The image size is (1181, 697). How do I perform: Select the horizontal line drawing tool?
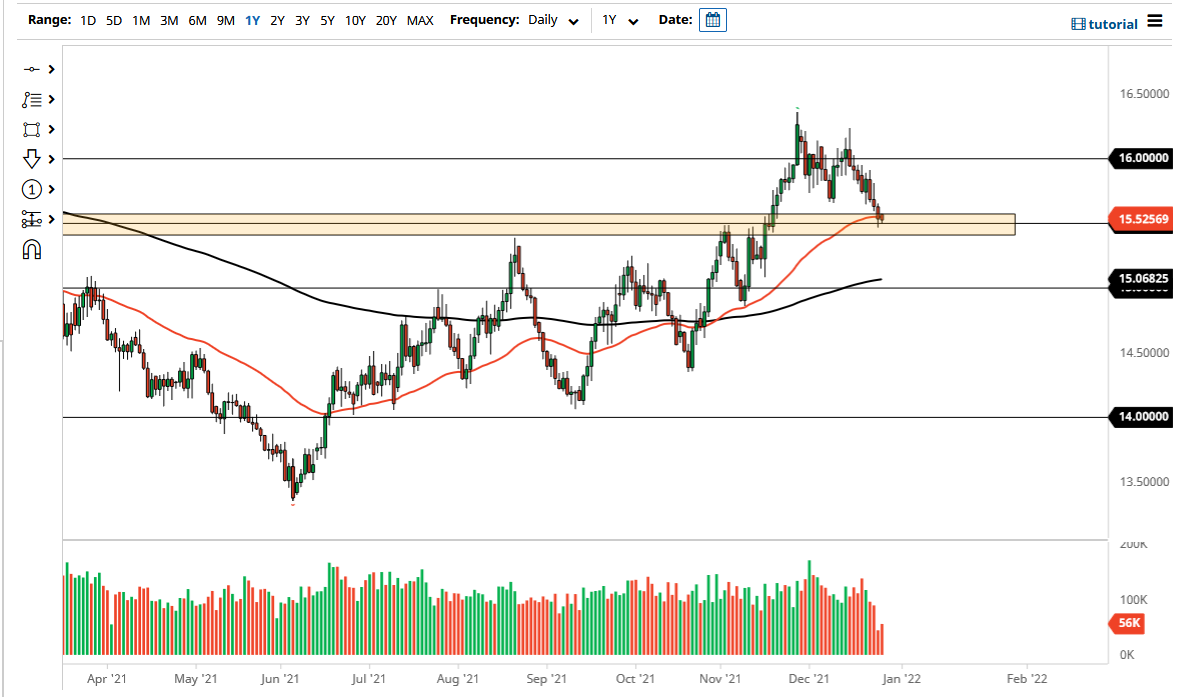pyautogui.click(x=32, y=69)
